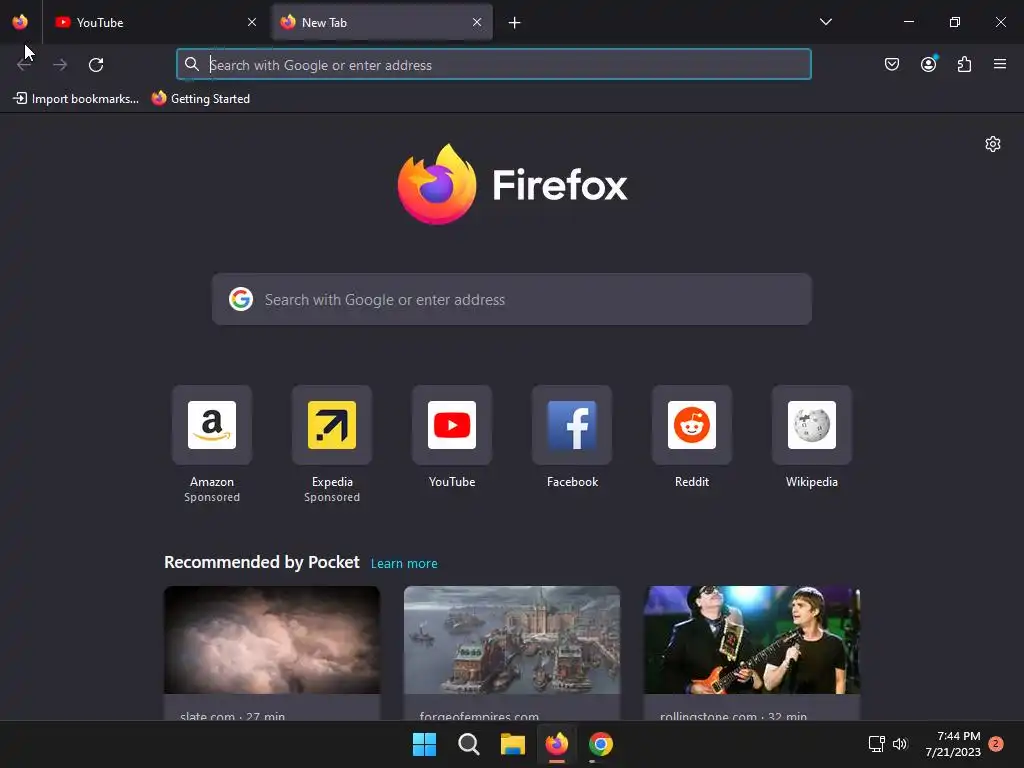This screenshot has height=768, width=1024.
Task: Open the Windows Start menu
Action: click(424, 744)
